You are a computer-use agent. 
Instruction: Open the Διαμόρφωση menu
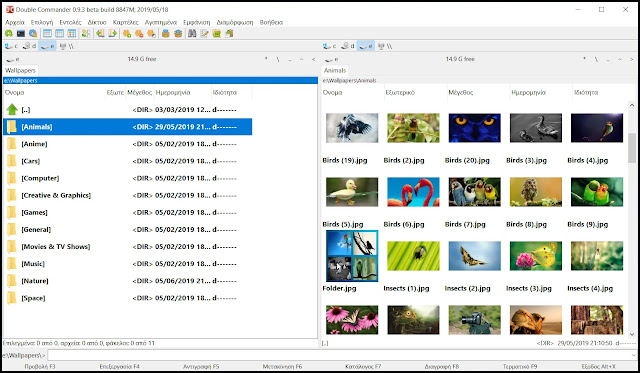click(x=235, y=22)
